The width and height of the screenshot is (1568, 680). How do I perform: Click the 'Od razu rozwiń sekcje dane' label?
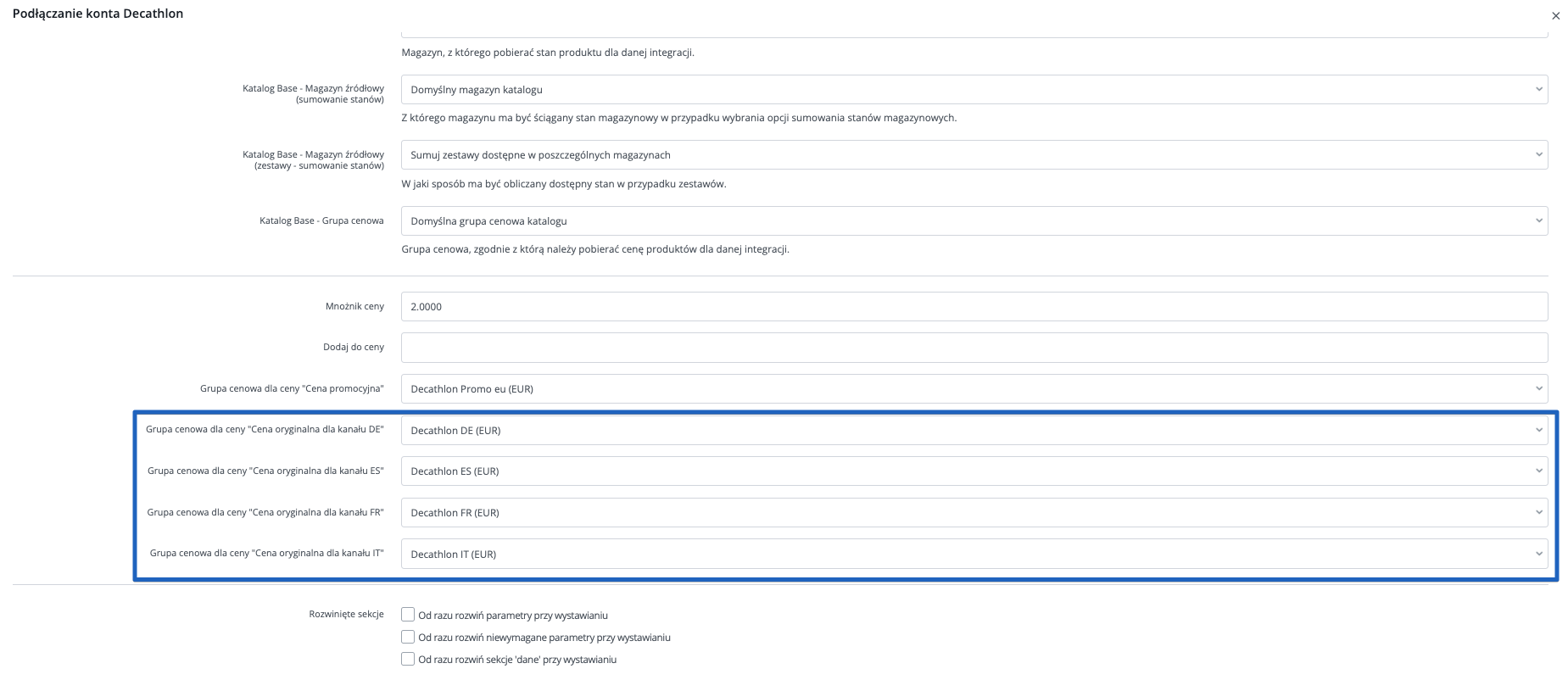517,660
